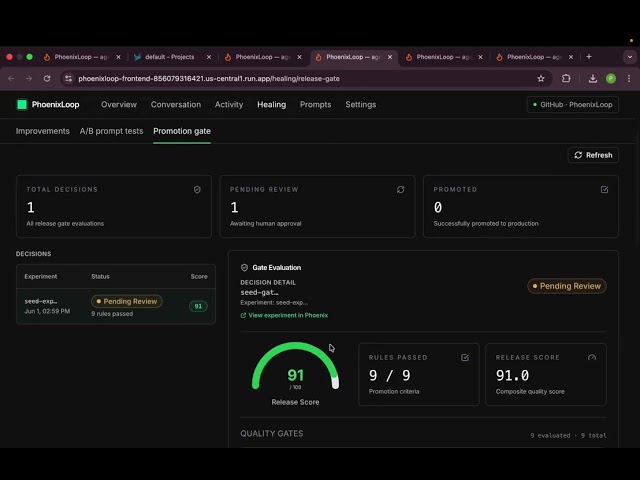Open the Healing nav item
This screenshot has width=640, height=480.
(x=271, y=104)
